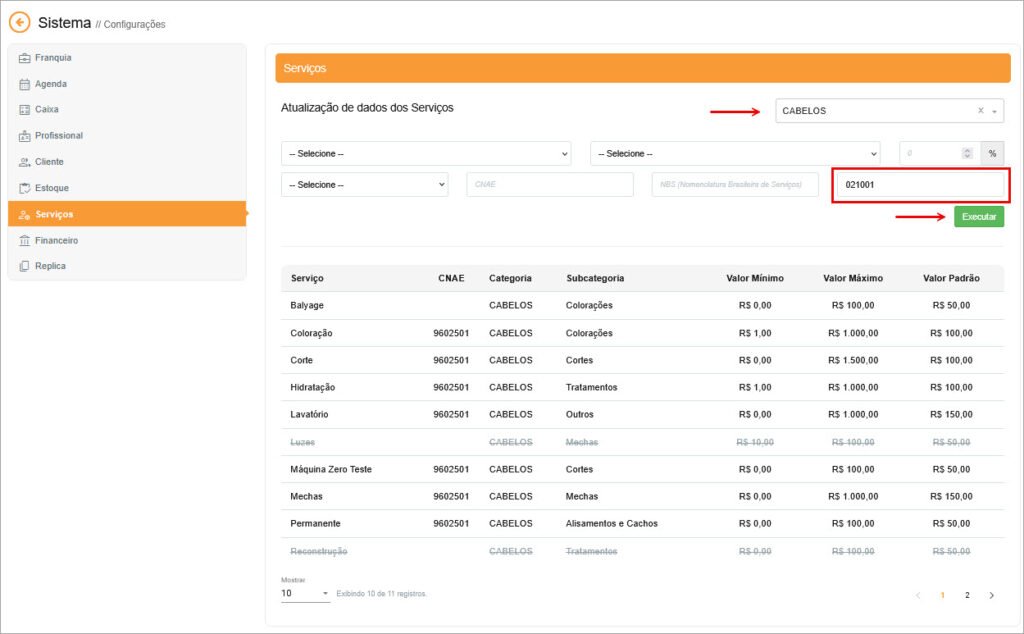Click the Financeiro bank icon

pos(25,241)
